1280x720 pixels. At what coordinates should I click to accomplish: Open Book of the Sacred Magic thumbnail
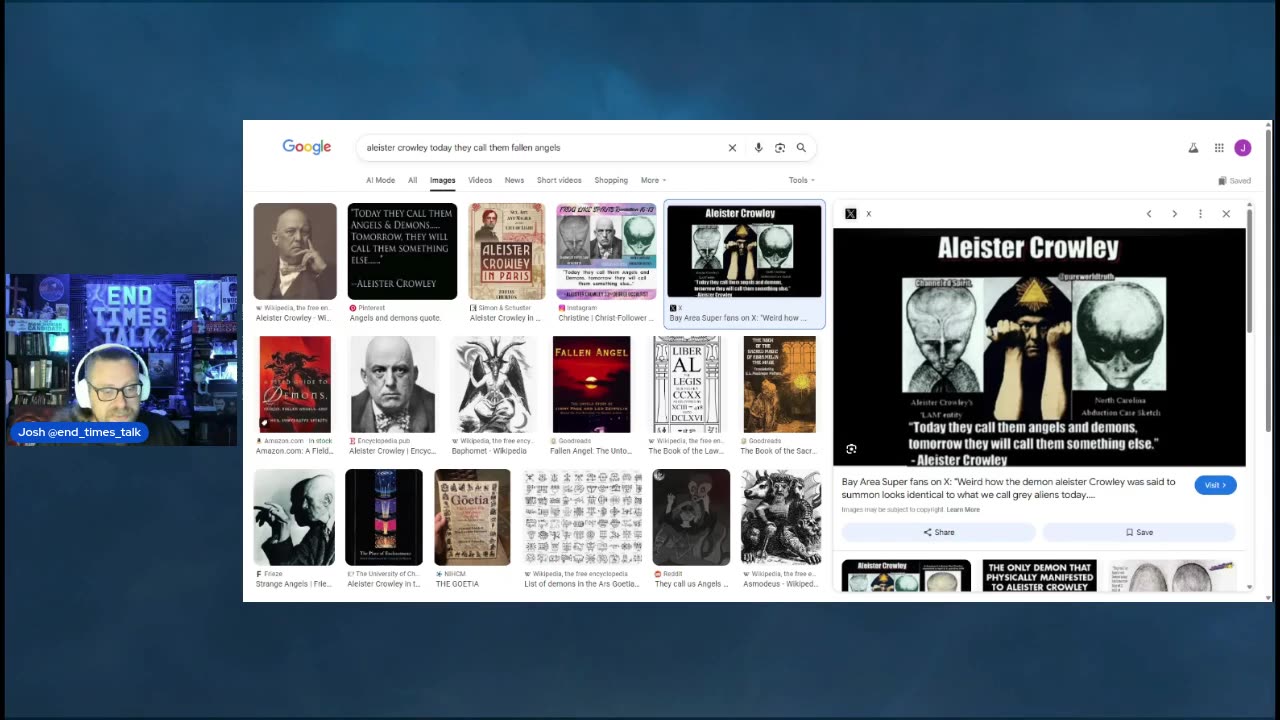tap(780, 384)
